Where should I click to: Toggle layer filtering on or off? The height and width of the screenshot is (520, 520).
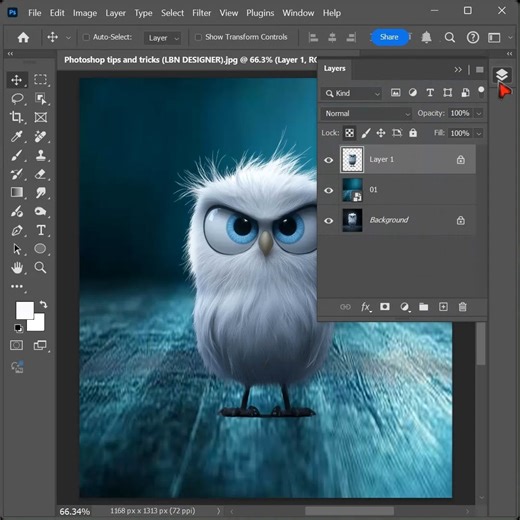481,92
